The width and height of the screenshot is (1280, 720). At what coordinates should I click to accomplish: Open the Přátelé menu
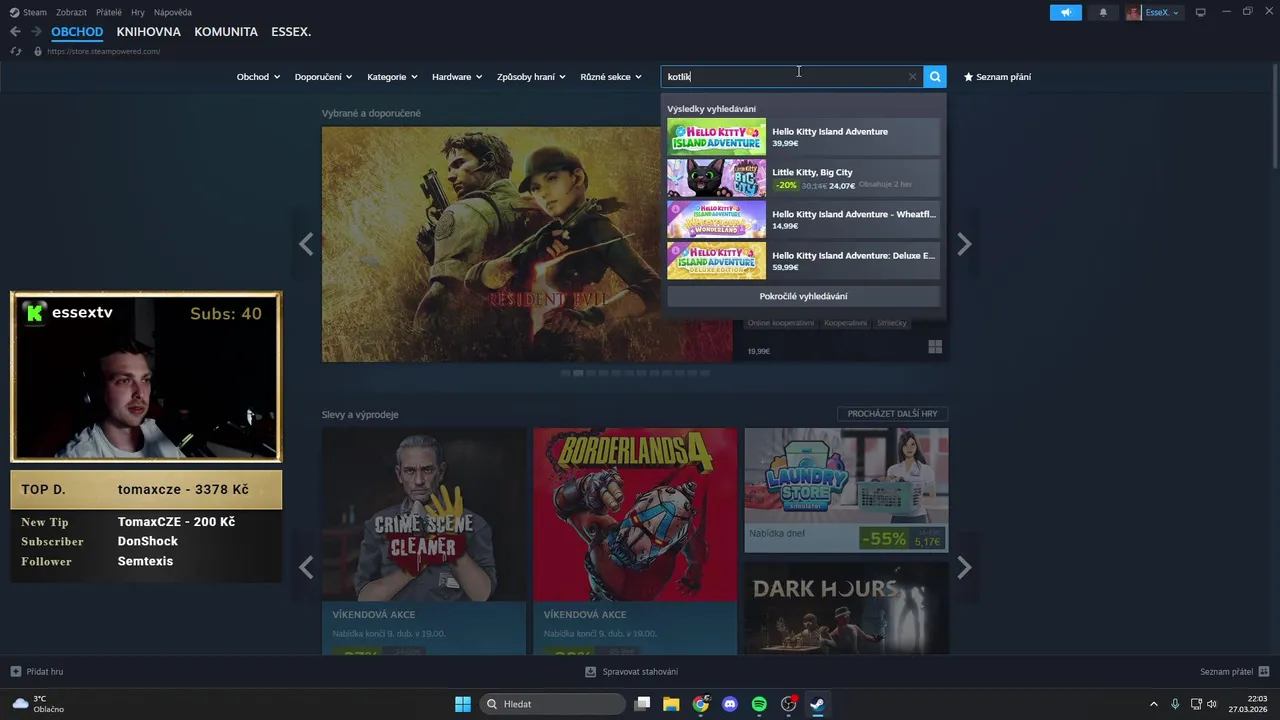pos(109,12)
